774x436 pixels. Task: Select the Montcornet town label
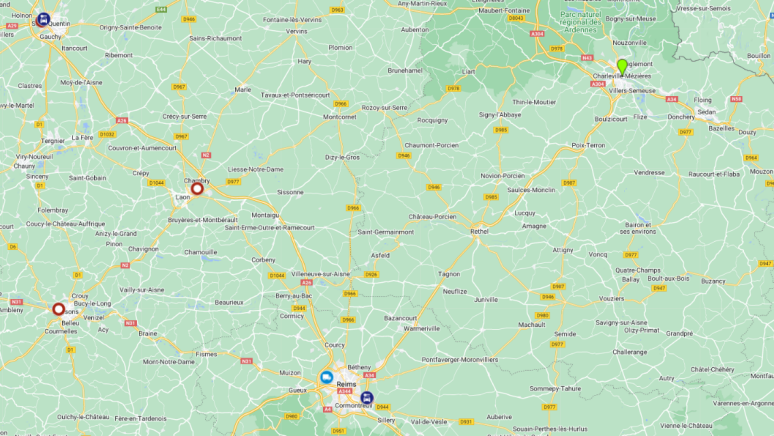pos(340,117)
